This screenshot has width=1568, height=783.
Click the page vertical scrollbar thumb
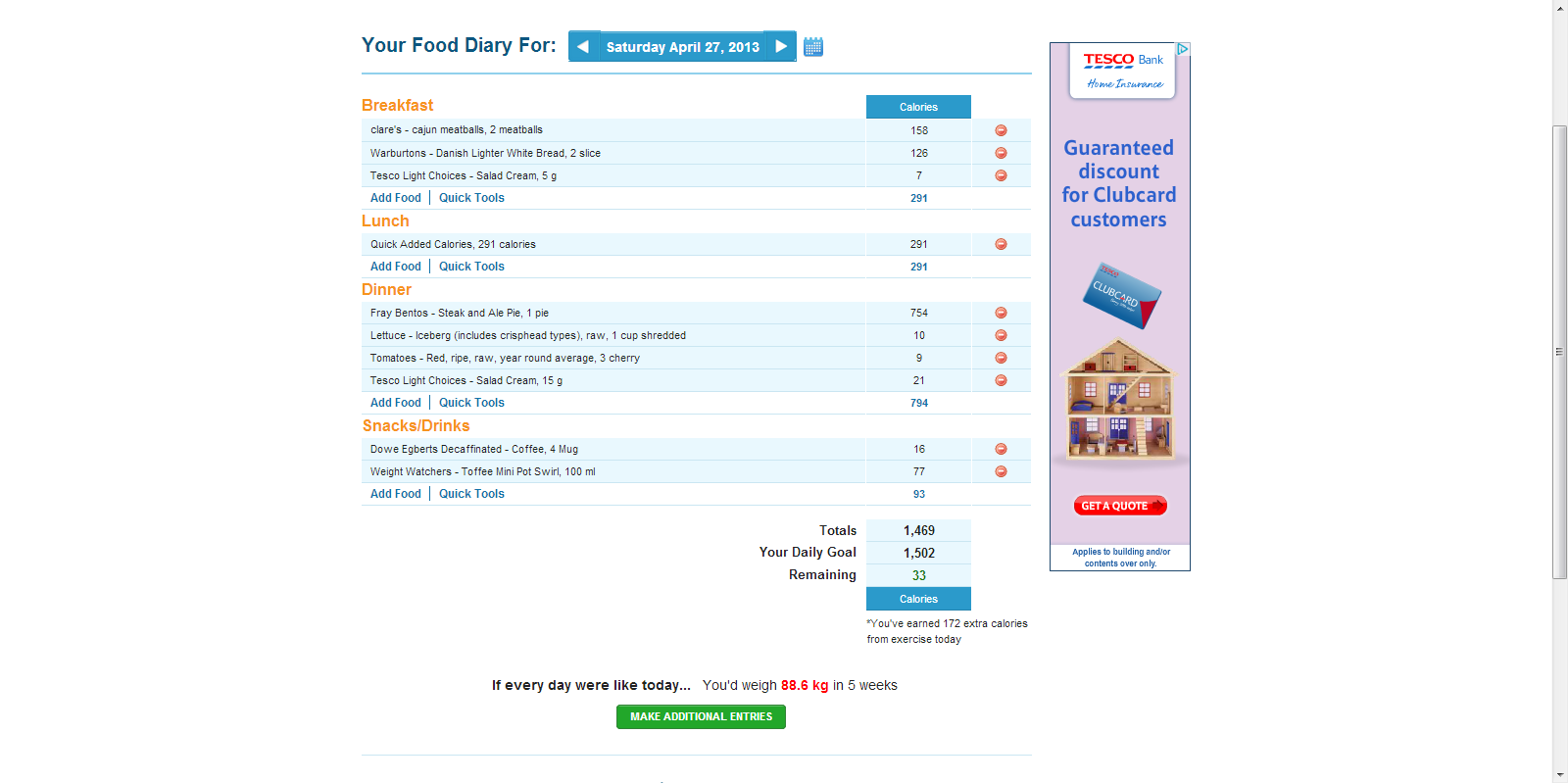pyautogui.click(x=1560, y=352)
